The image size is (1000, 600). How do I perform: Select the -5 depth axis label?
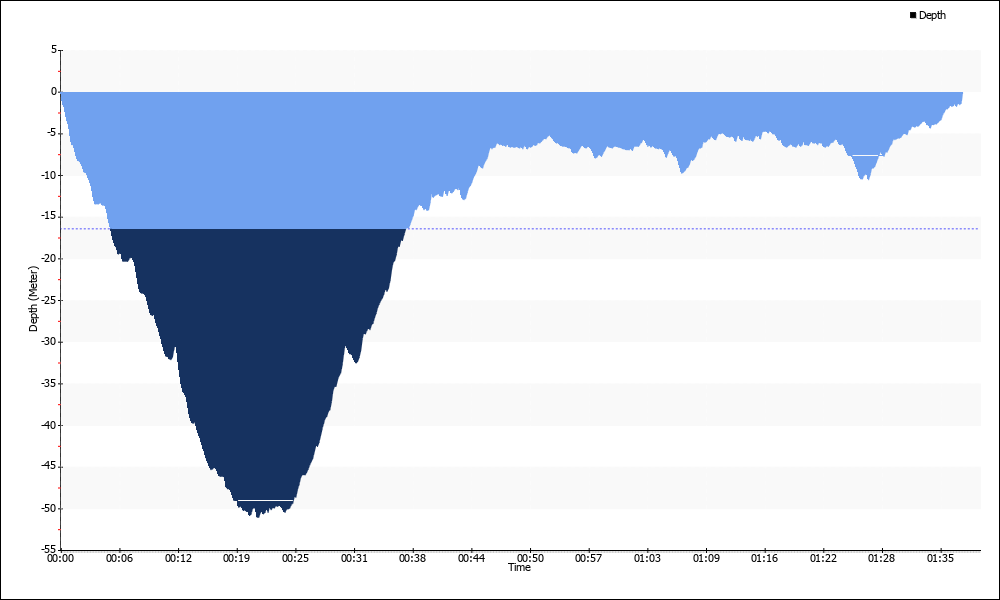coord(52,133)
